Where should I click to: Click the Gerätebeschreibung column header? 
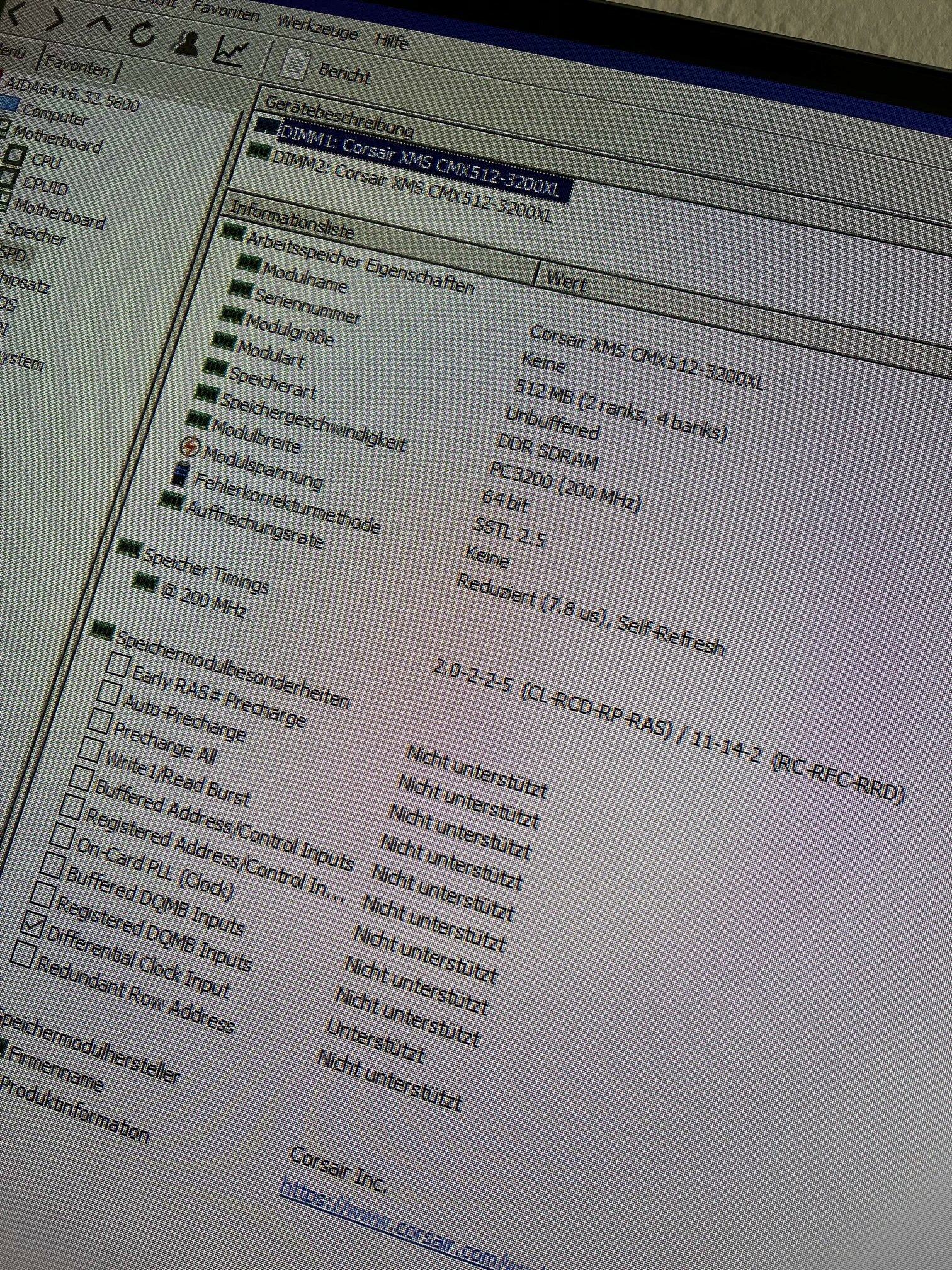pos(339,116)
